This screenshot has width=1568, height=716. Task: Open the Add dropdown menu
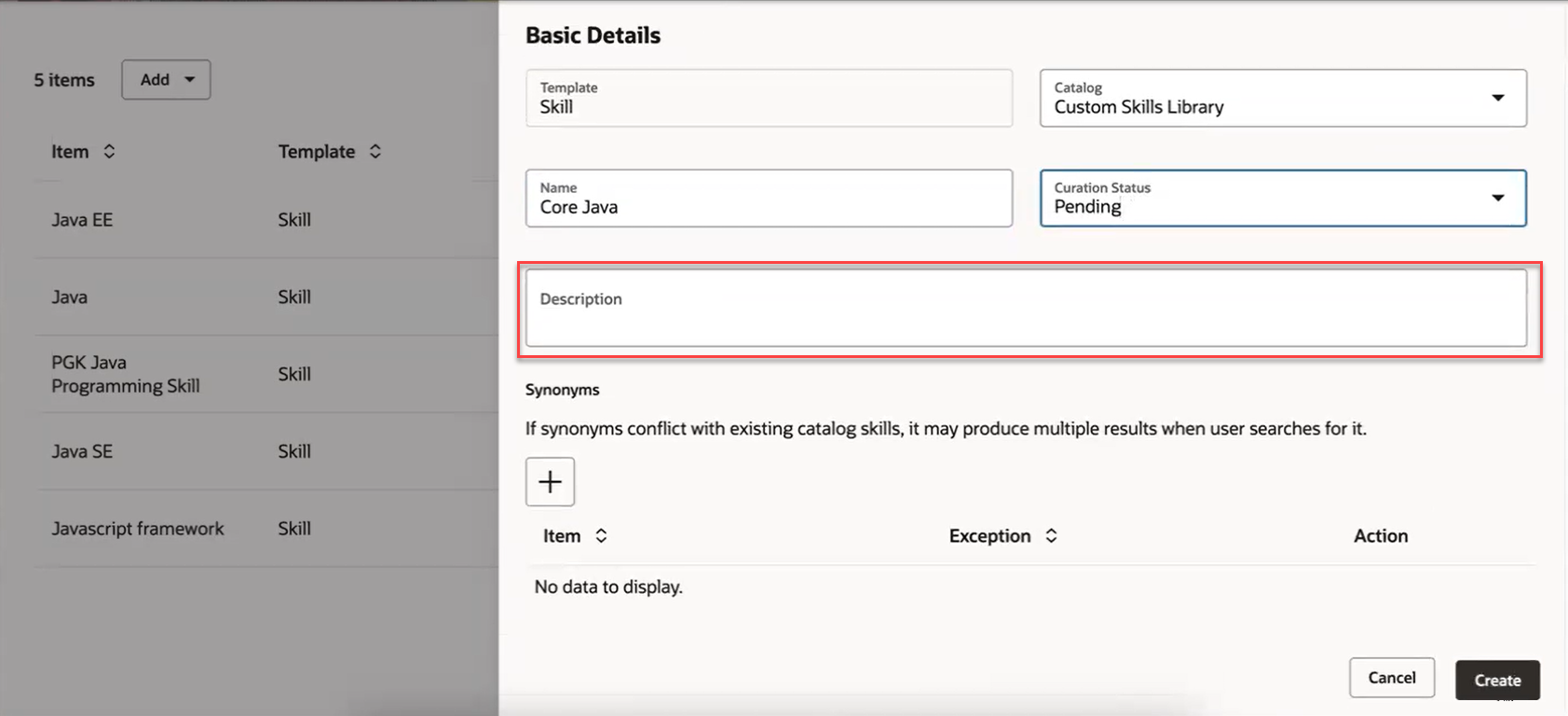(166, 80)
